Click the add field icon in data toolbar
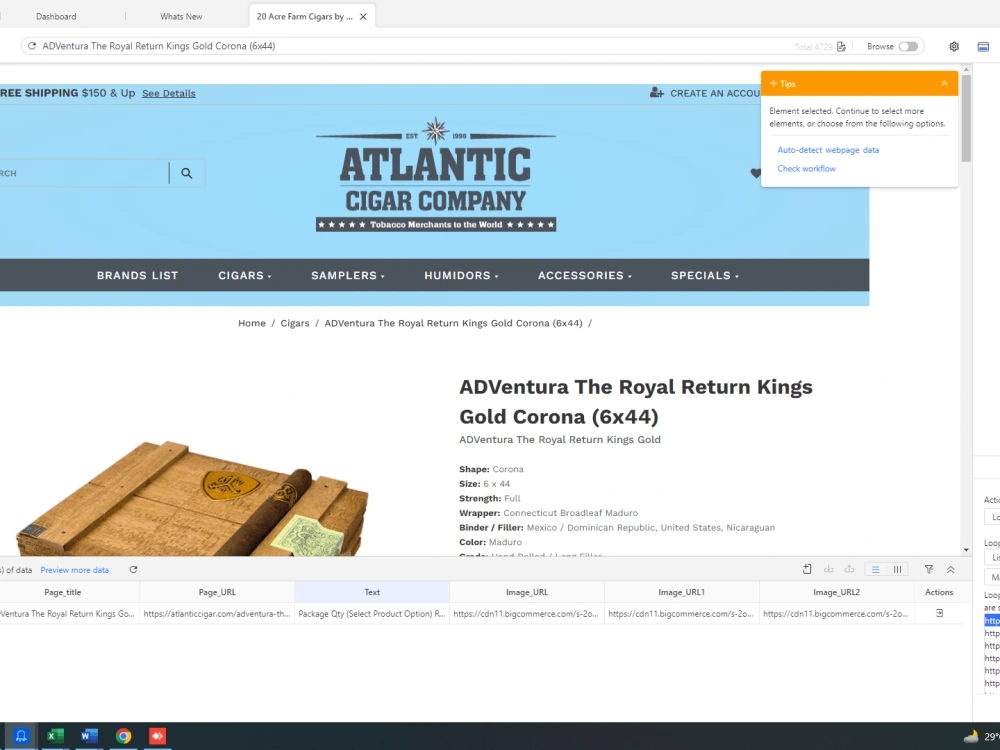 [x=807, y=570]
